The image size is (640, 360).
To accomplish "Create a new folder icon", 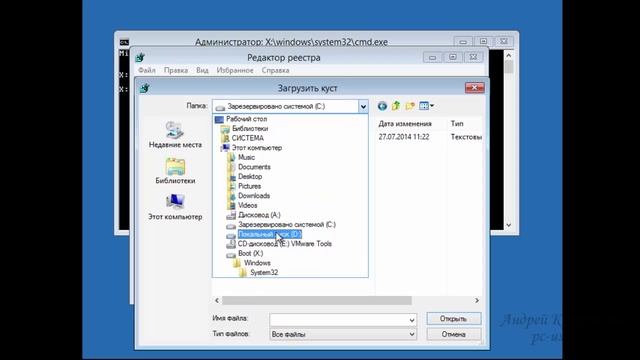I will click(410, 106).
